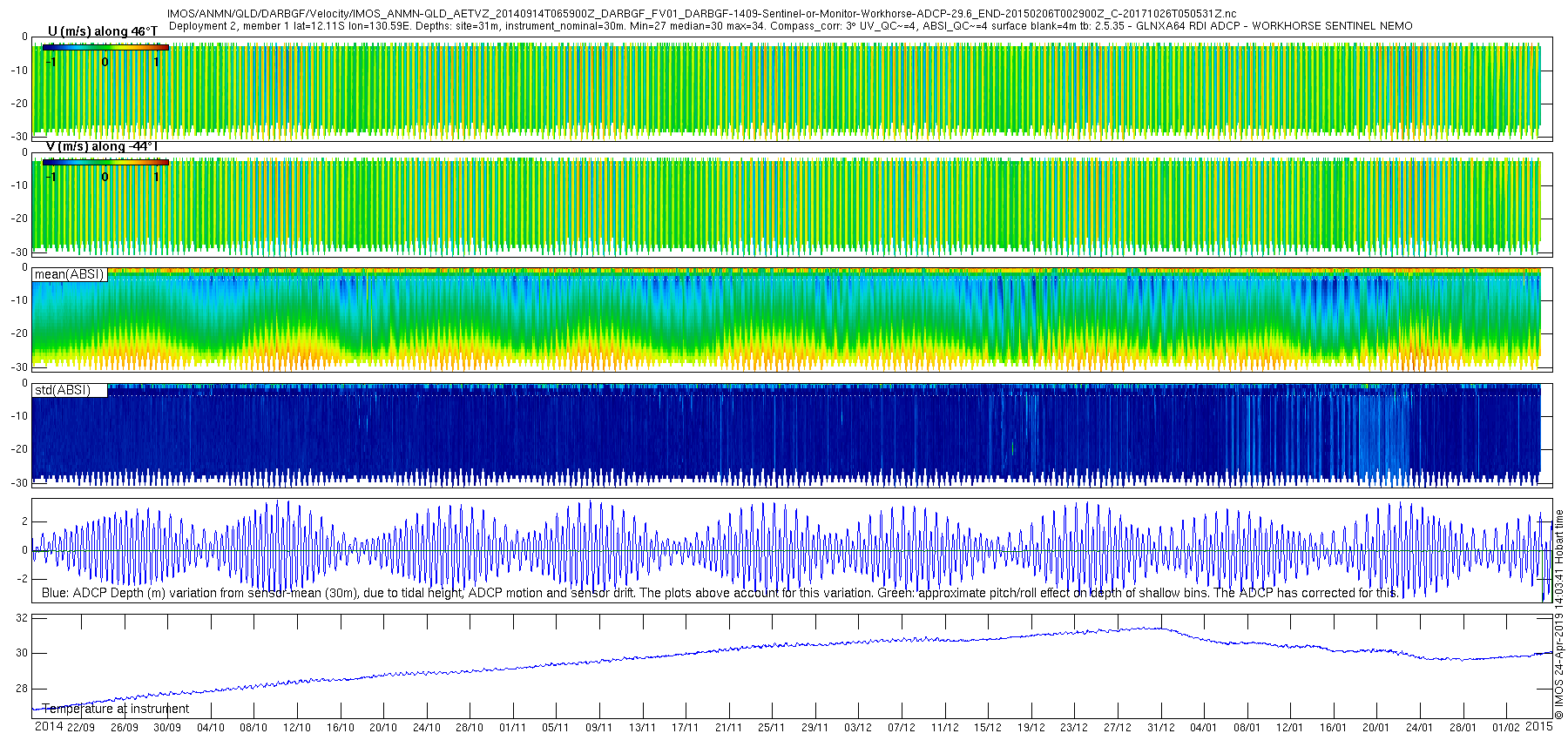Click the '22/09' date tick label
The height and width of the screenshot is (740, 1568).
[x=81, y=728]
